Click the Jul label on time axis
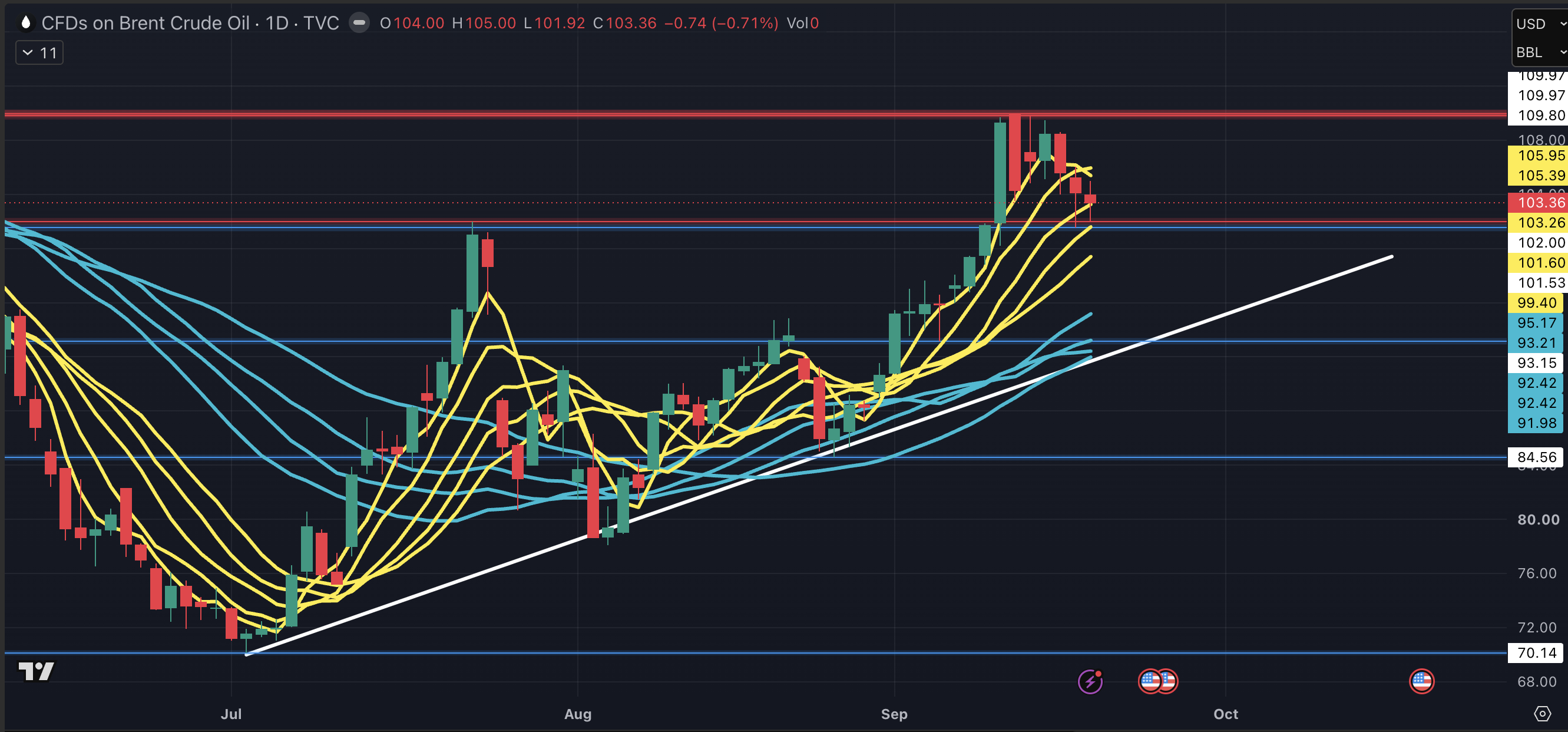 tap(231, 714)
